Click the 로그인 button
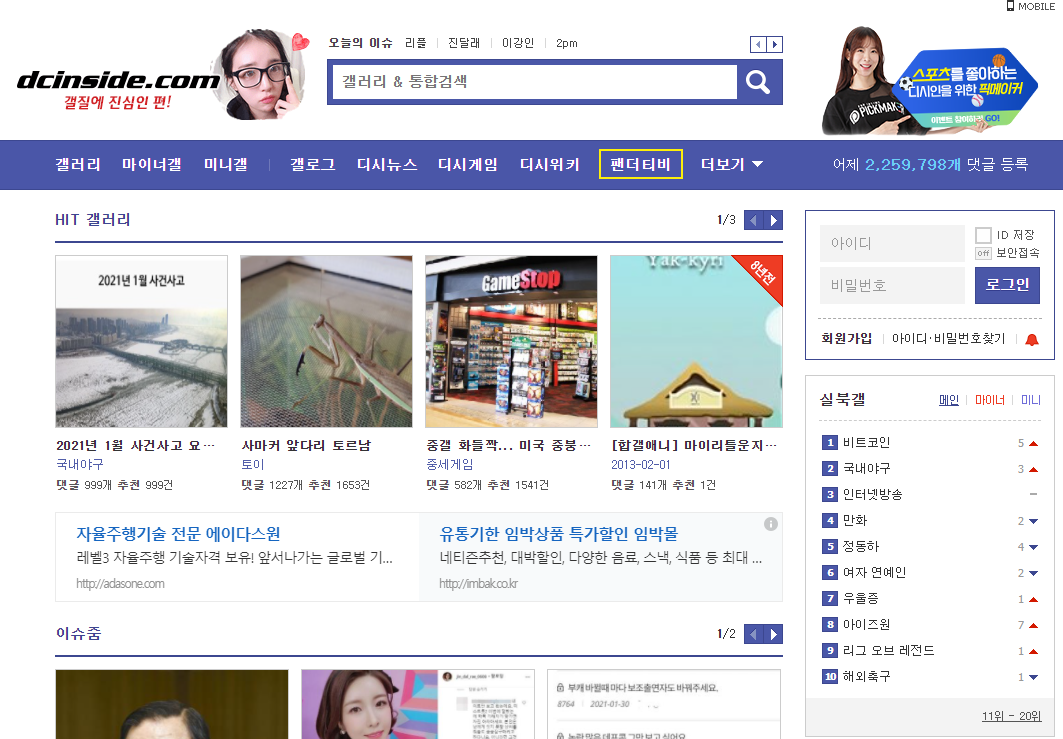This screenshot has height=739, width=1063. click(1007, 285)
